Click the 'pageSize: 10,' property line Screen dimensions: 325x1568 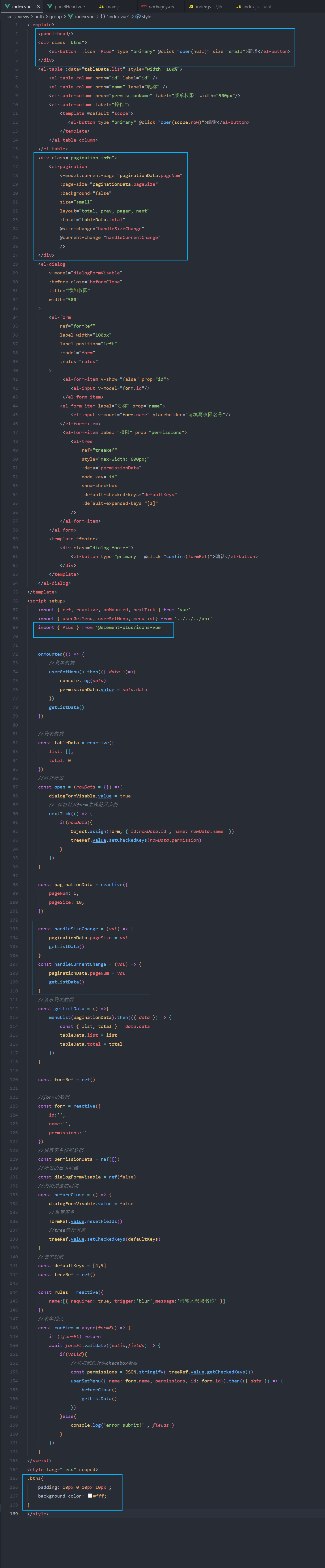[x=66, y=902]
